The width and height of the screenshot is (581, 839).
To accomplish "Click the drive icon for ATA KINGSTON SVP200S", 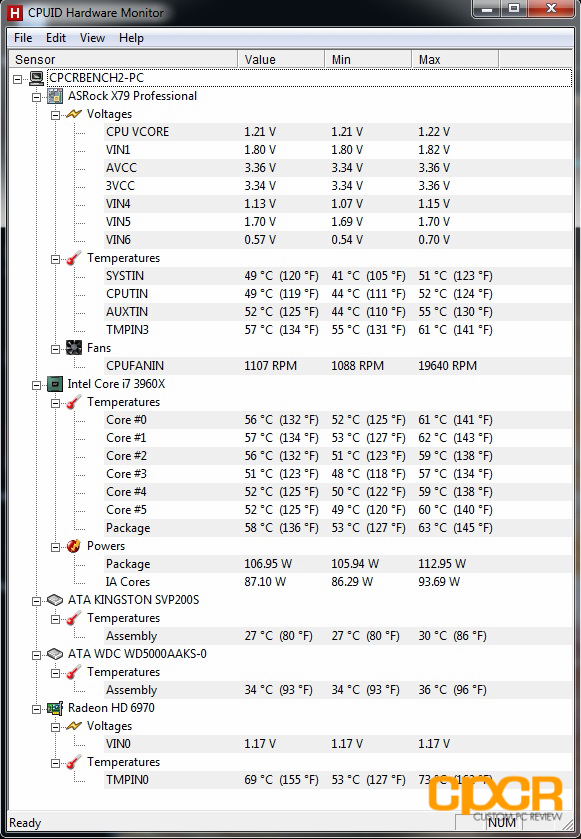I will coord(55,600).
